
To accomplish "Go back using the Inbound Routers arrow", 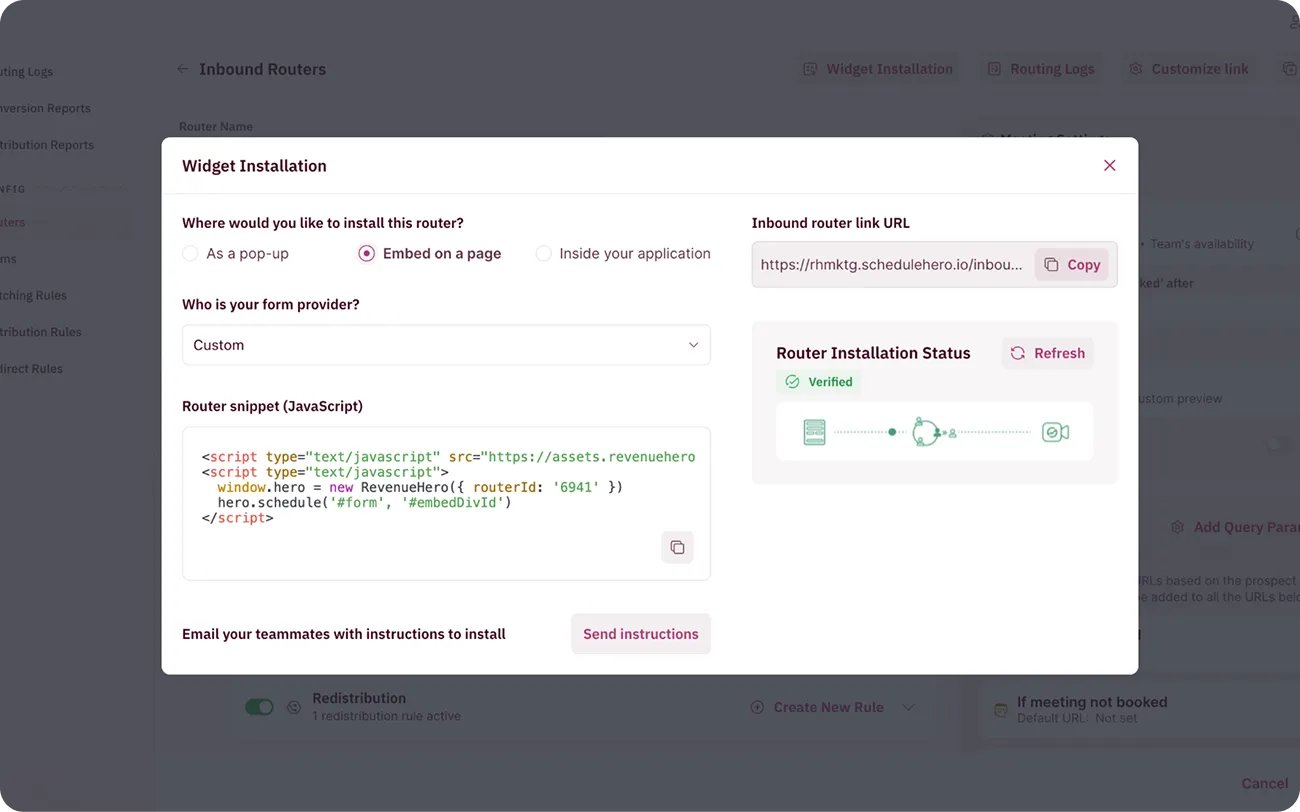I will click(x=182, y=69).
